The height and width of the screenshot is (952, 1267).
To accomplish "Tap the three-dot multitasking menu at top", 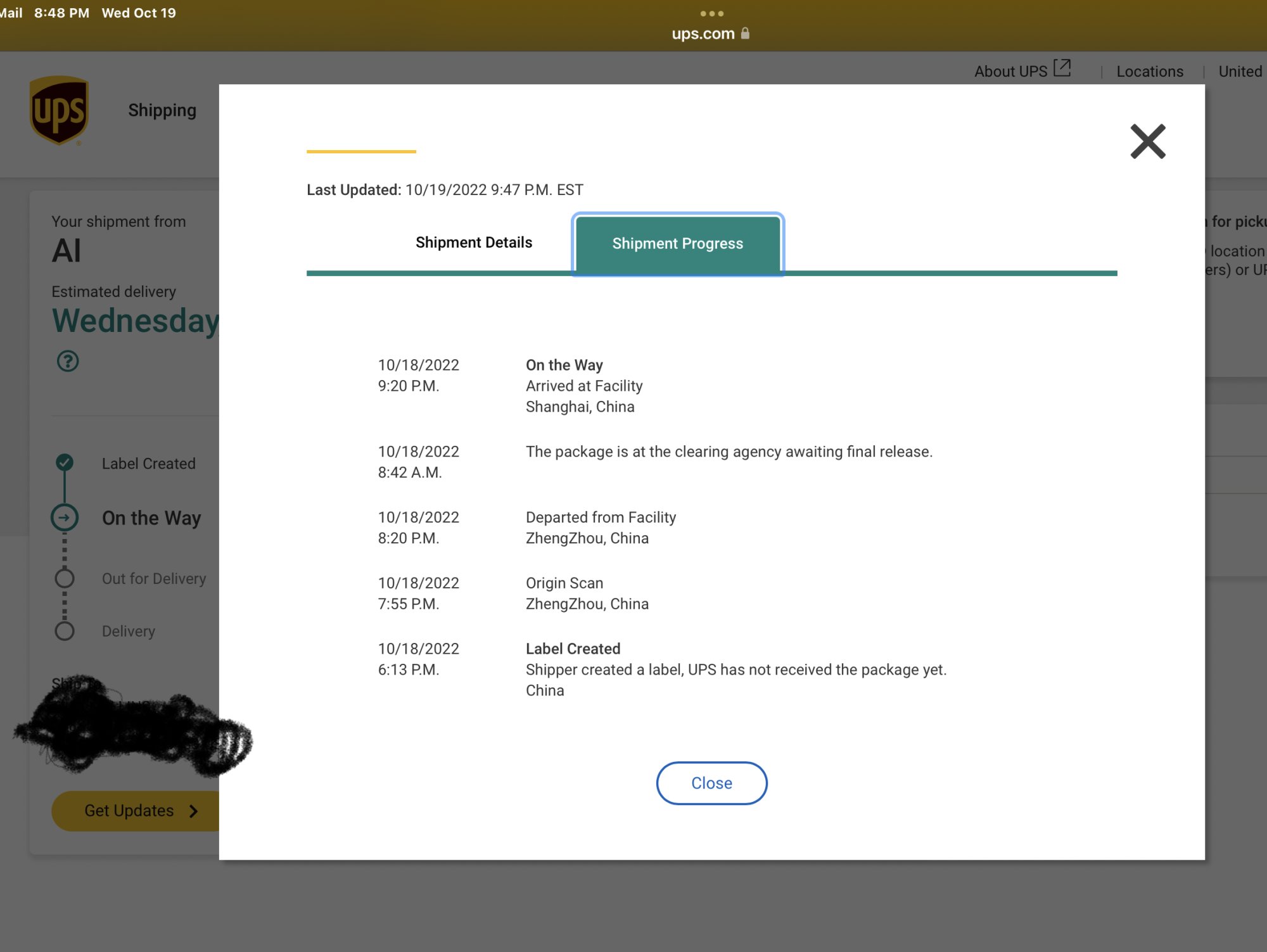I will click(x=711, y=13).
